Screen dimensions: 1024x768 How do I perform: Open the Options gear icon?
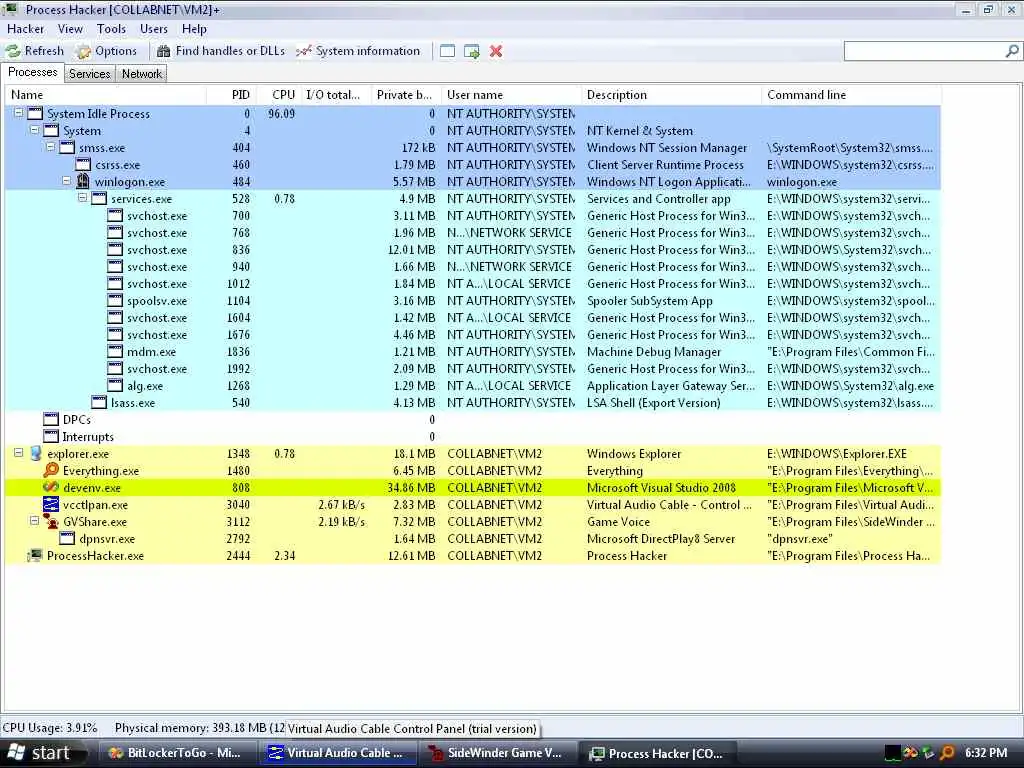pyautogui.click(x=83, y=52)
